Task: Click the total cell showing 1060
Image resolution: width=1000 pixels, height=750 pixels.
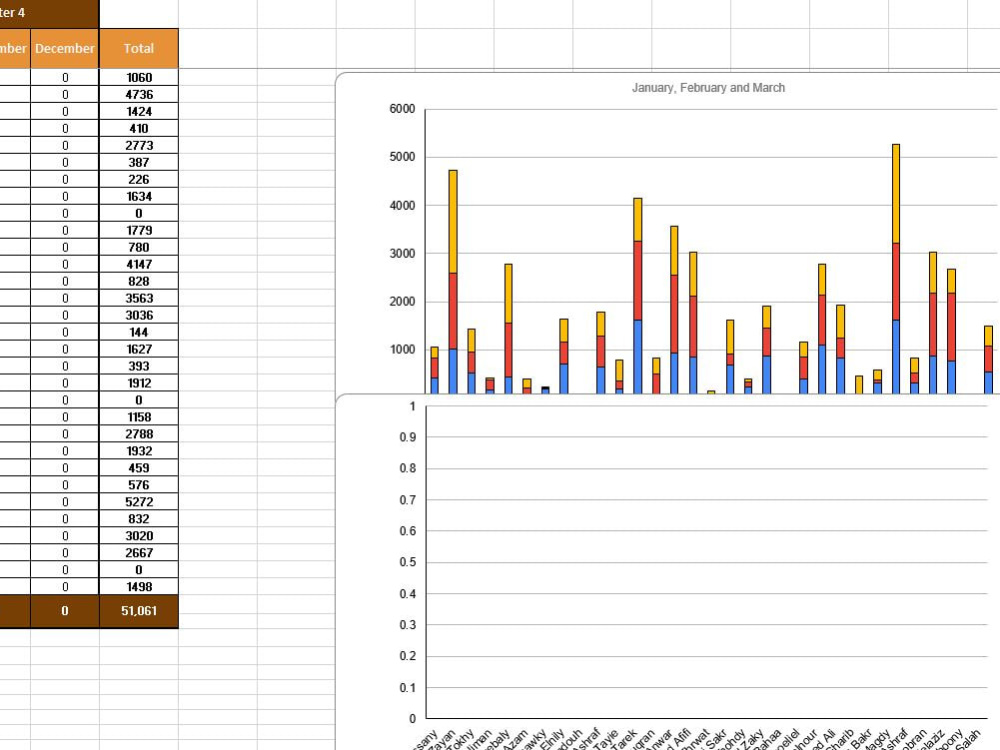Action: 138,77
